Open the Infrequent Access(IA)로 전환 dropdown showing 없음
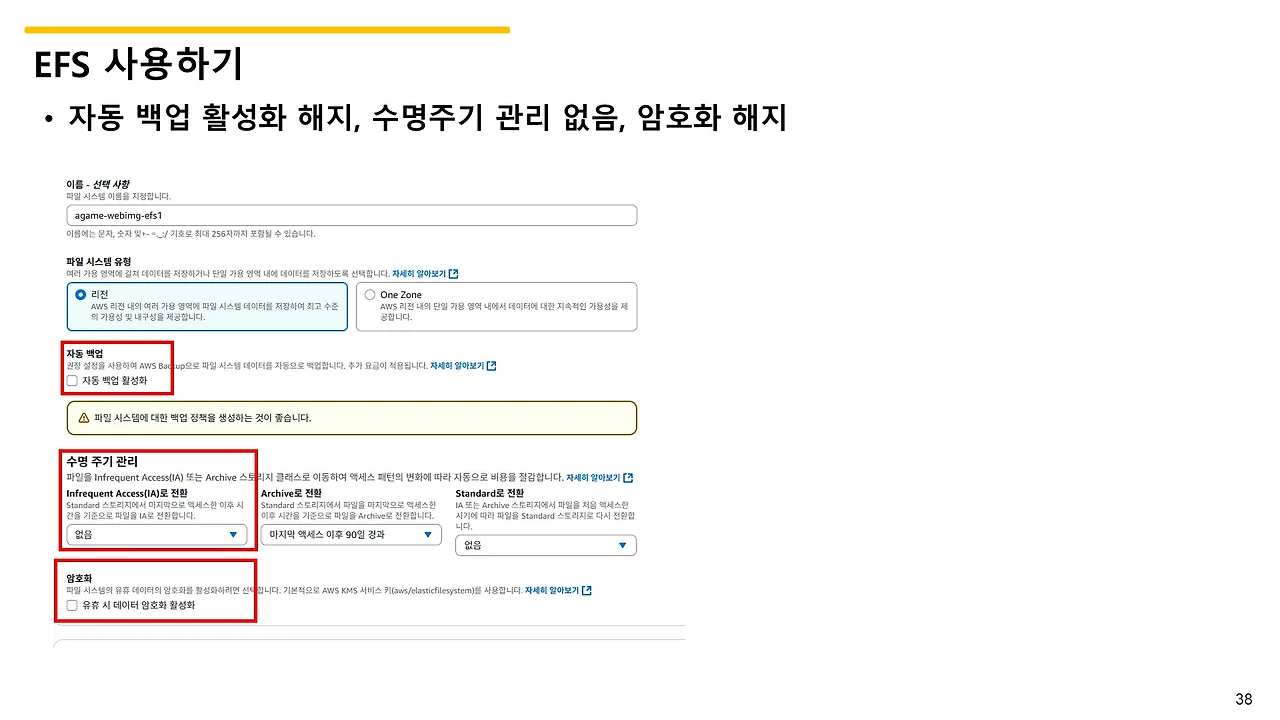Viewport: 1280px width, 720px height. (155, 536)
